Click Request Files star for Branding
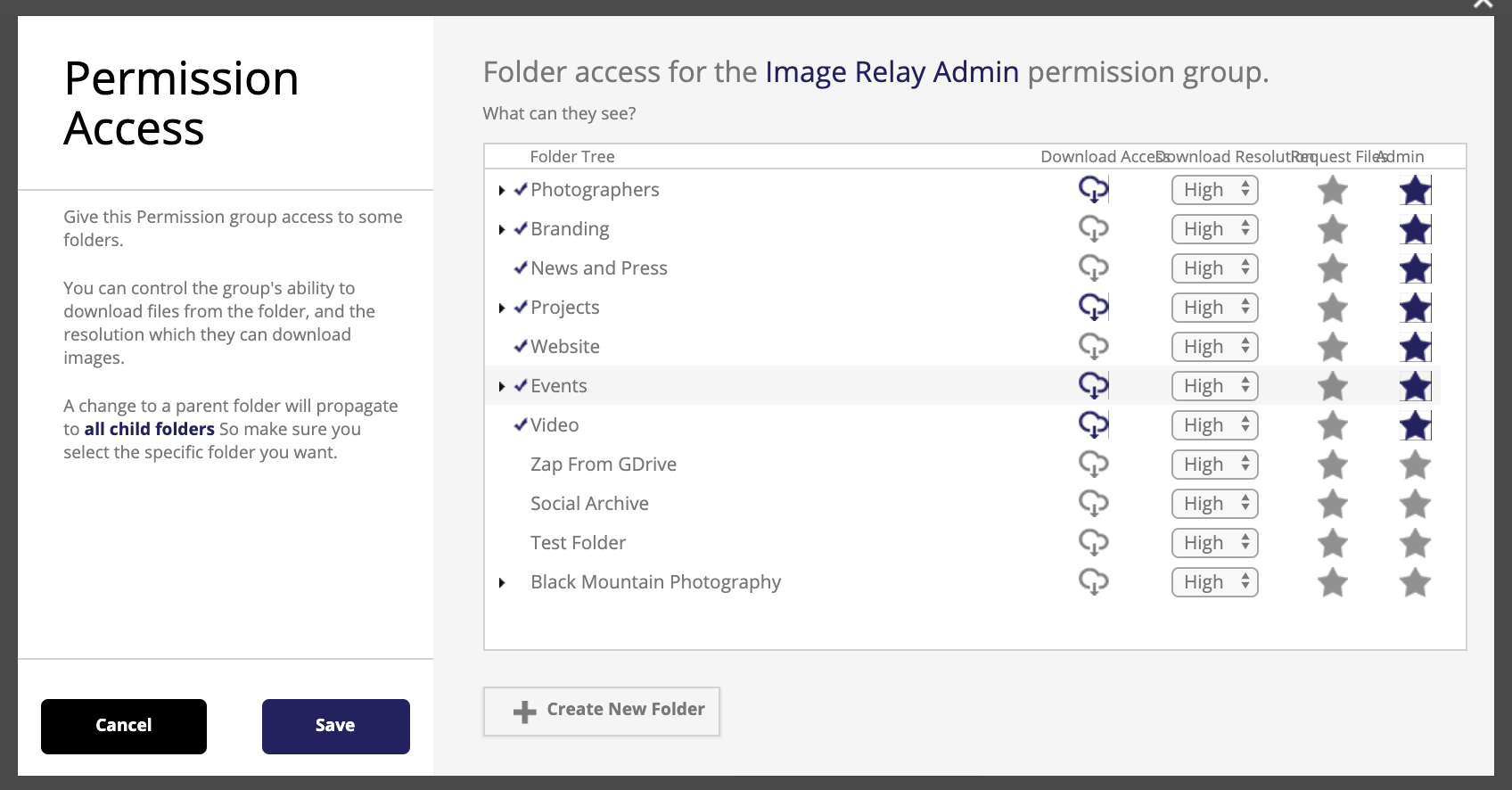 [x=1333, y=229]
